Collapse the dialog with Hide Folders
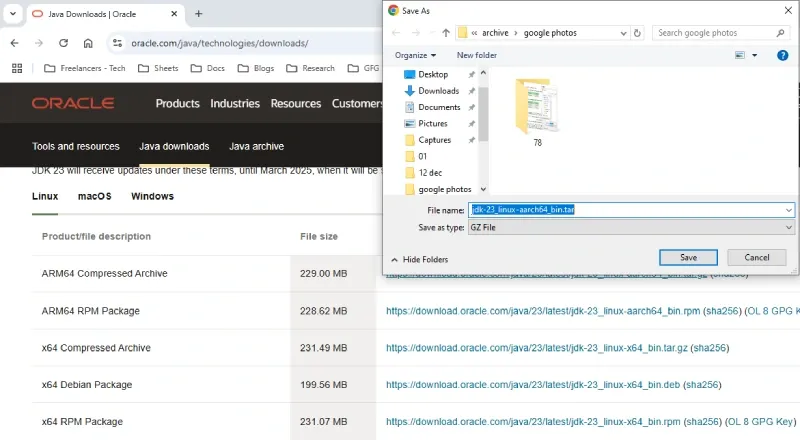Viewport: 800px width, 440px height. (419, 259)
